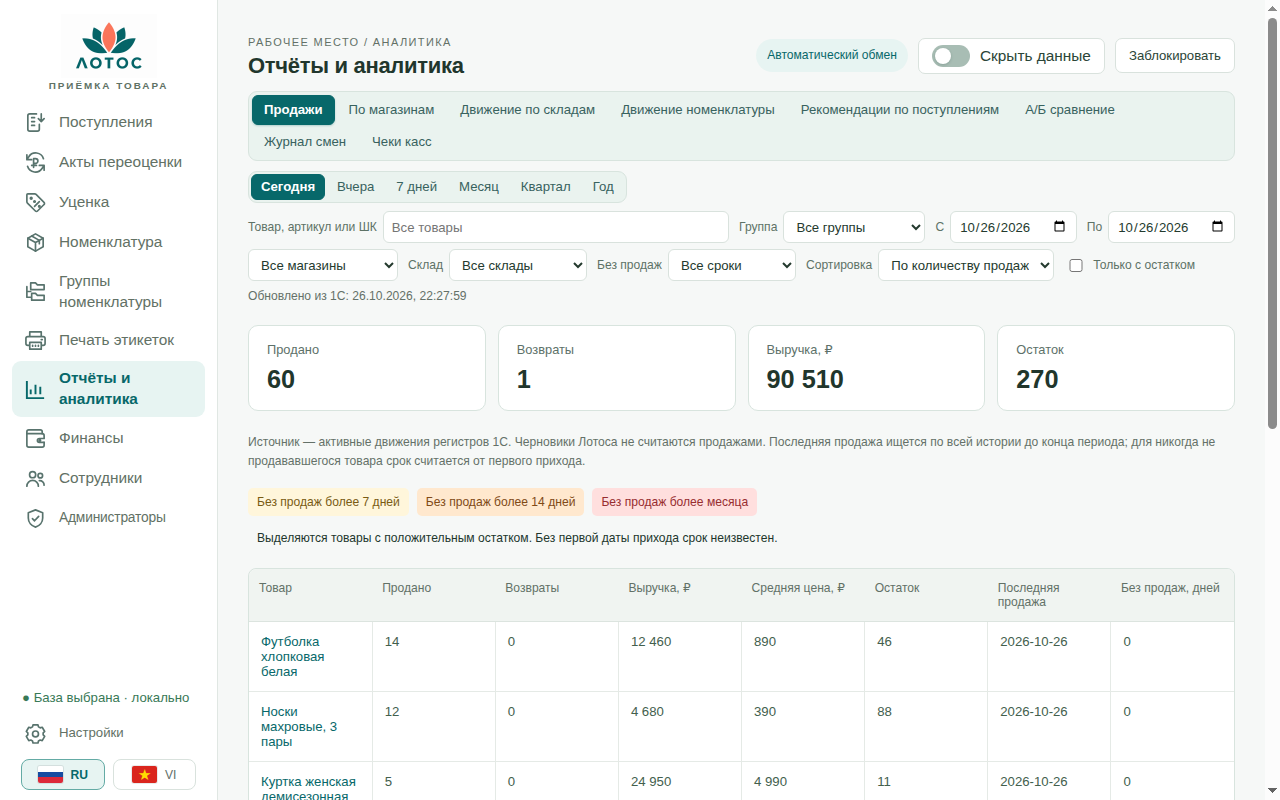
Task: Expand the sort dropdown По количеству продаж
Action: (966, 265)
